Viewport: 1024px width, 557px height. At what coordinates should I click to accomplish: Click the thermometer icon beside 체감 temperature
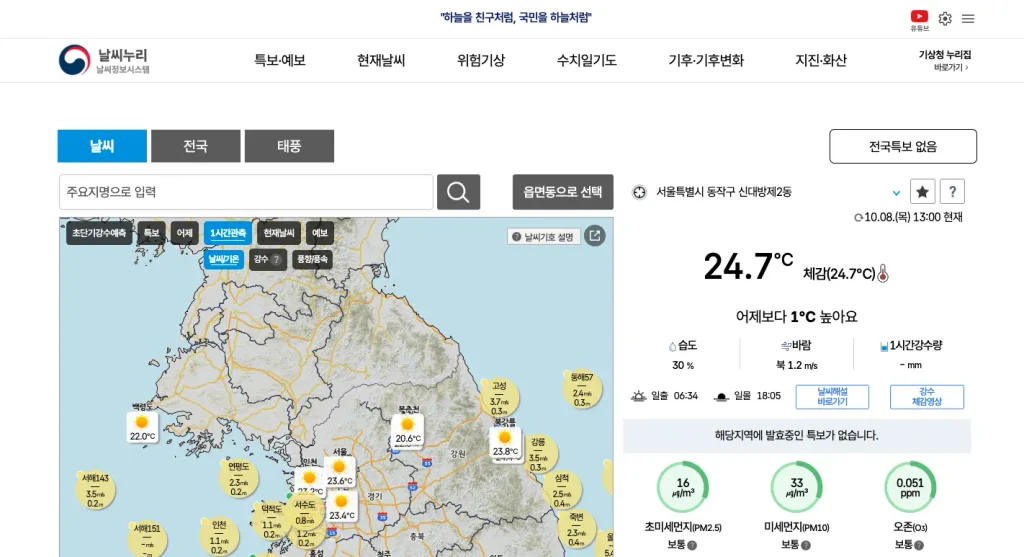pos(883,273)
